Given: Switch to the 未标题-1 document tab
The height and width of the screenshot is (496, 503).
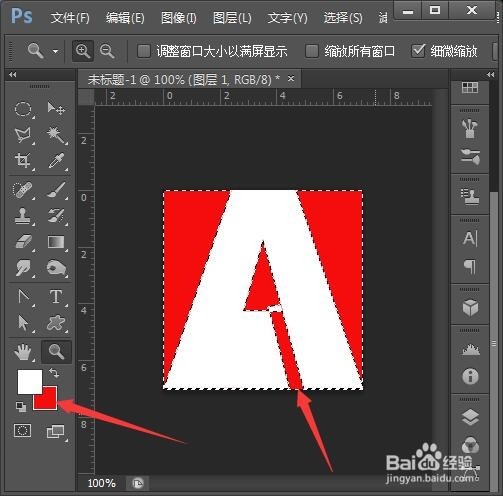Looking at the screenshot, I should tap(183, 80).
